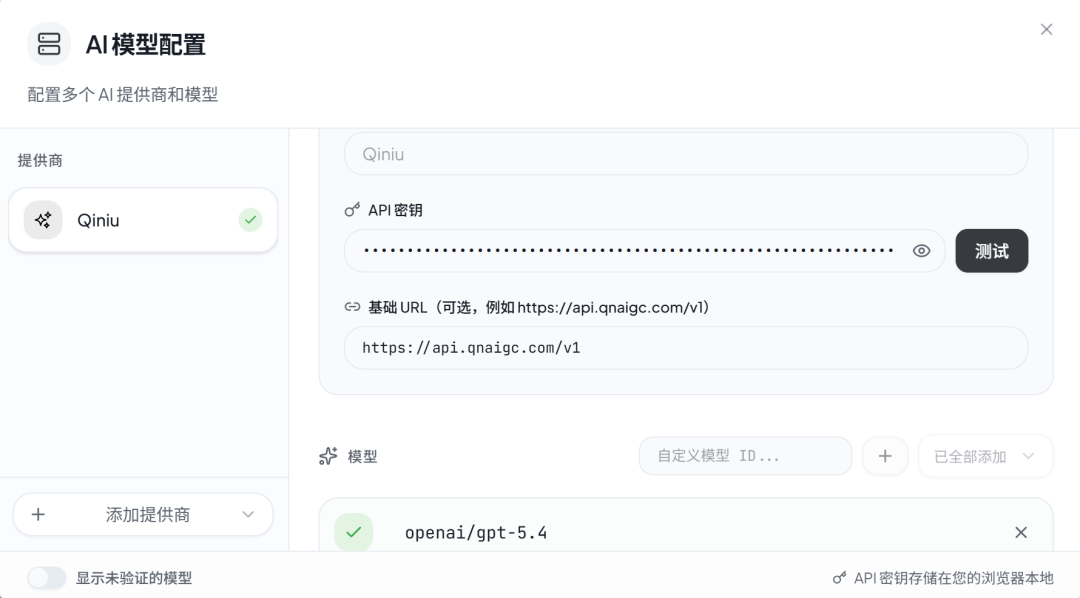
Task: Click the AI 模型配置 header icon
Action: click(x=48, y=44)
